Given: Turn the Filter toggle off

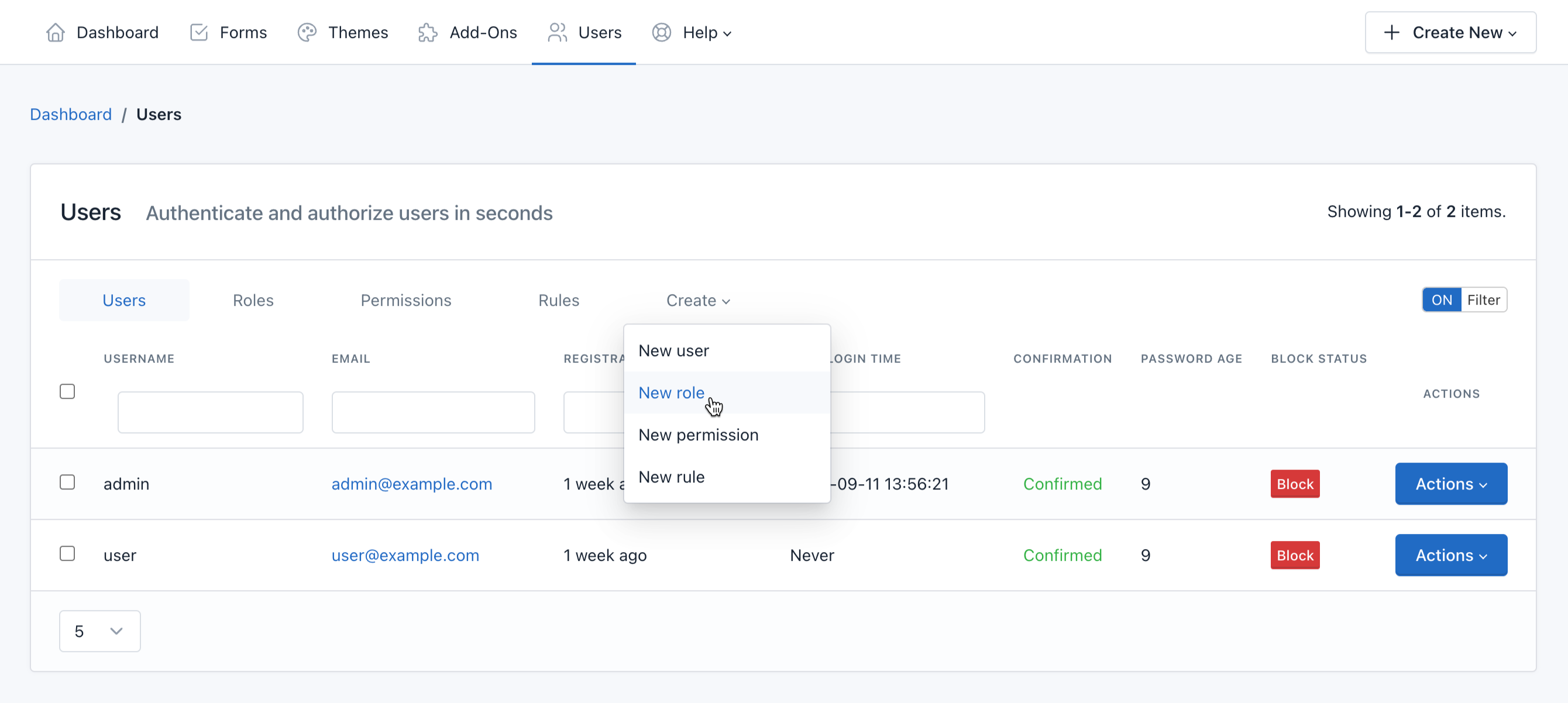Looking at the screenshot, I should click(x=1442, y=299).
